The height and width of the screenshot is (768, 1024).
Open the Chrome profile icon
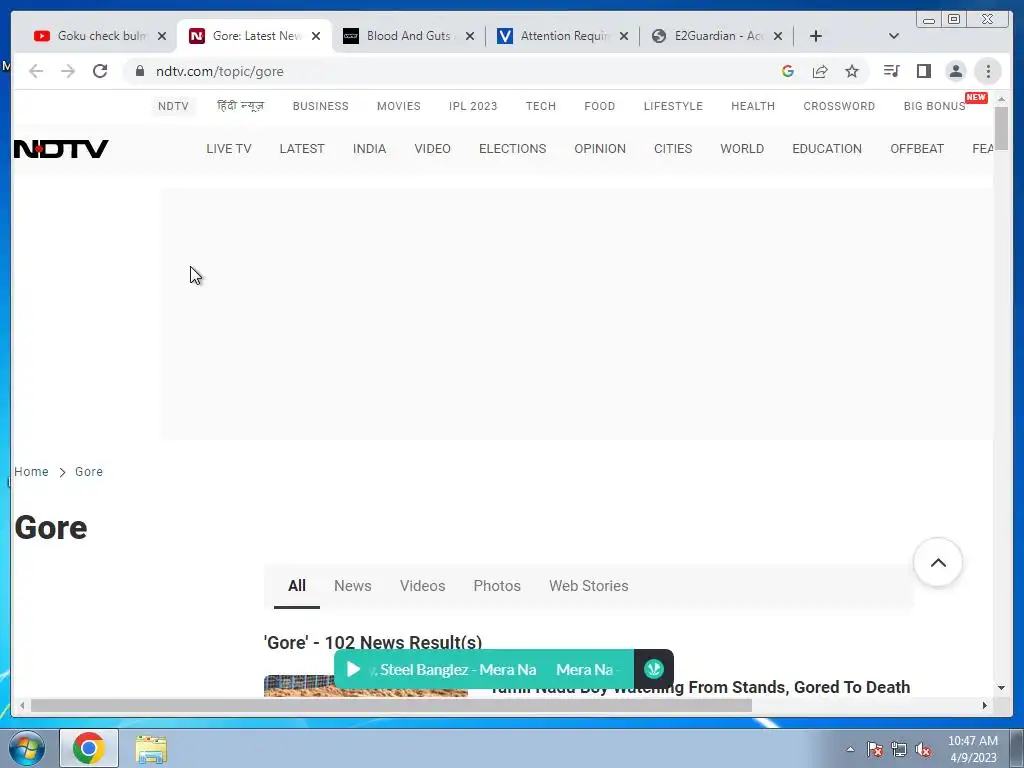(955, 71)
